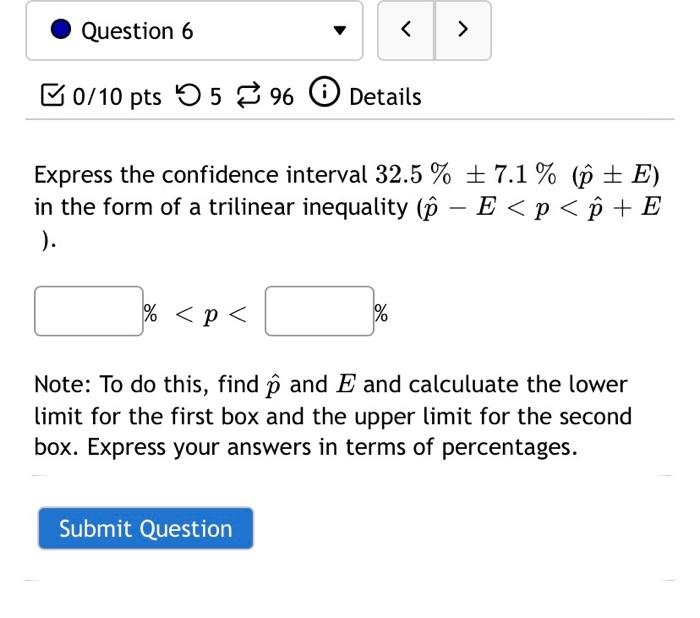This screenshot has width=700, height=618.
Task: Click the 0/10 pts score text
Action: (x=117, y=97)
